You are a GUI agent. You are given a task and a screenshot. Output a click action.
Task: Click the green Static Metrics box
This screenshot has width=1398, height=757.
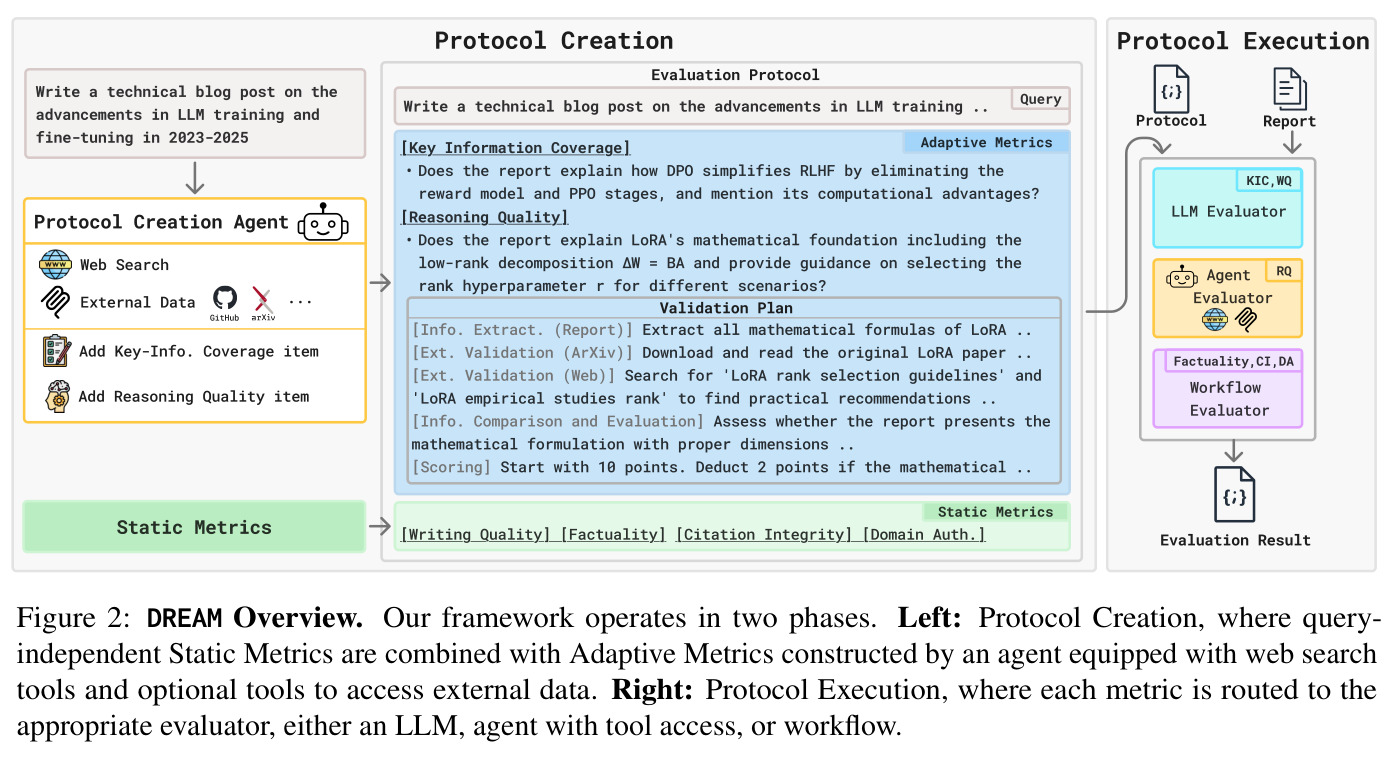194,527
